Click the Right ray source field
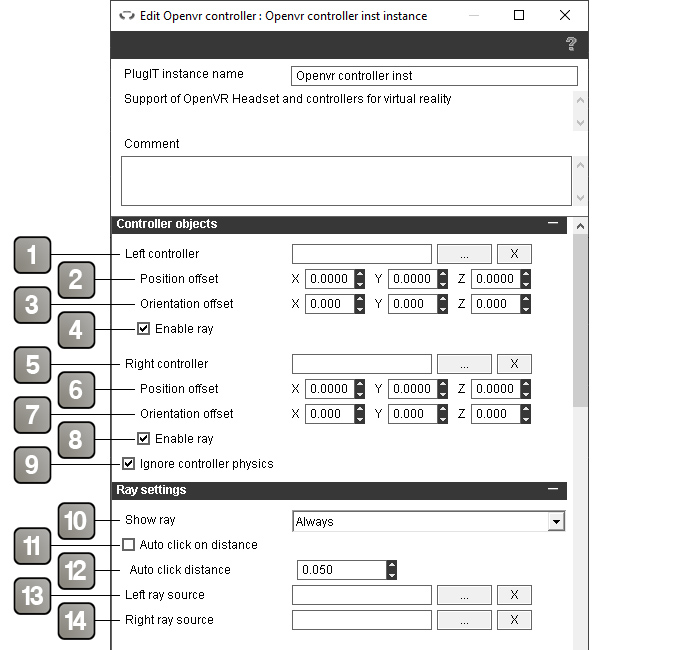 click(362, 620)
